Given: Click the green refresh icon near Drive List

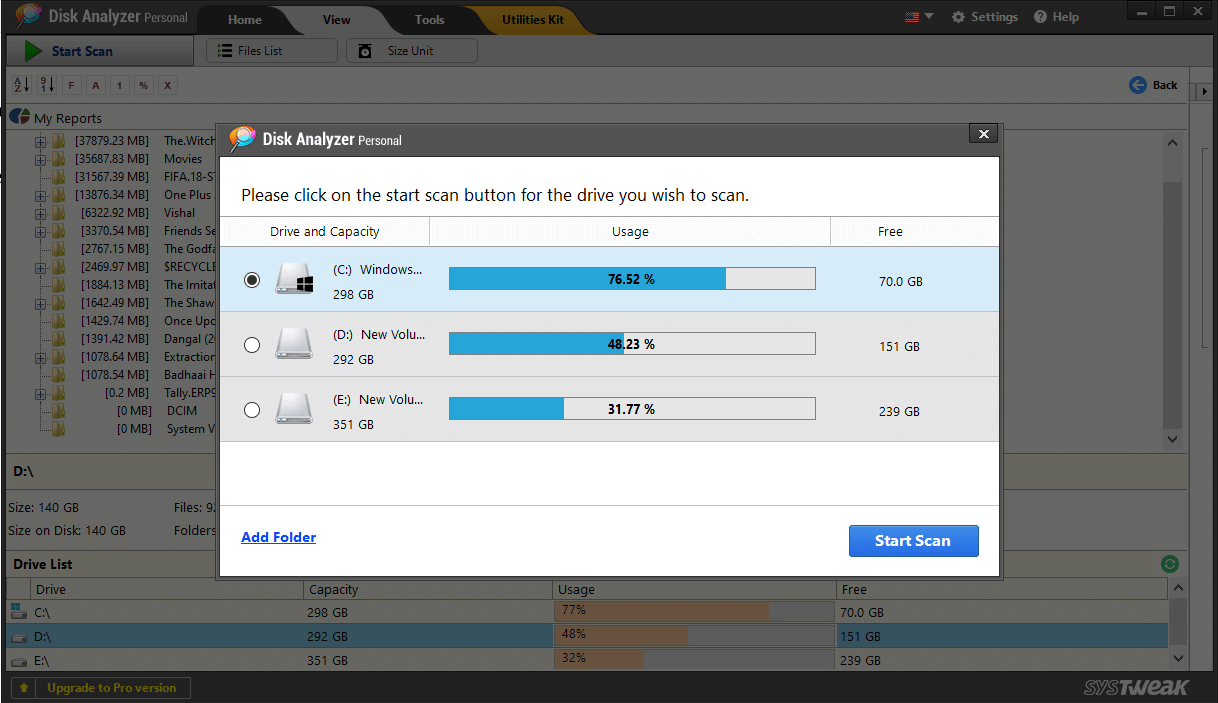Looking at the screenshot, I should coord(1169,564).
